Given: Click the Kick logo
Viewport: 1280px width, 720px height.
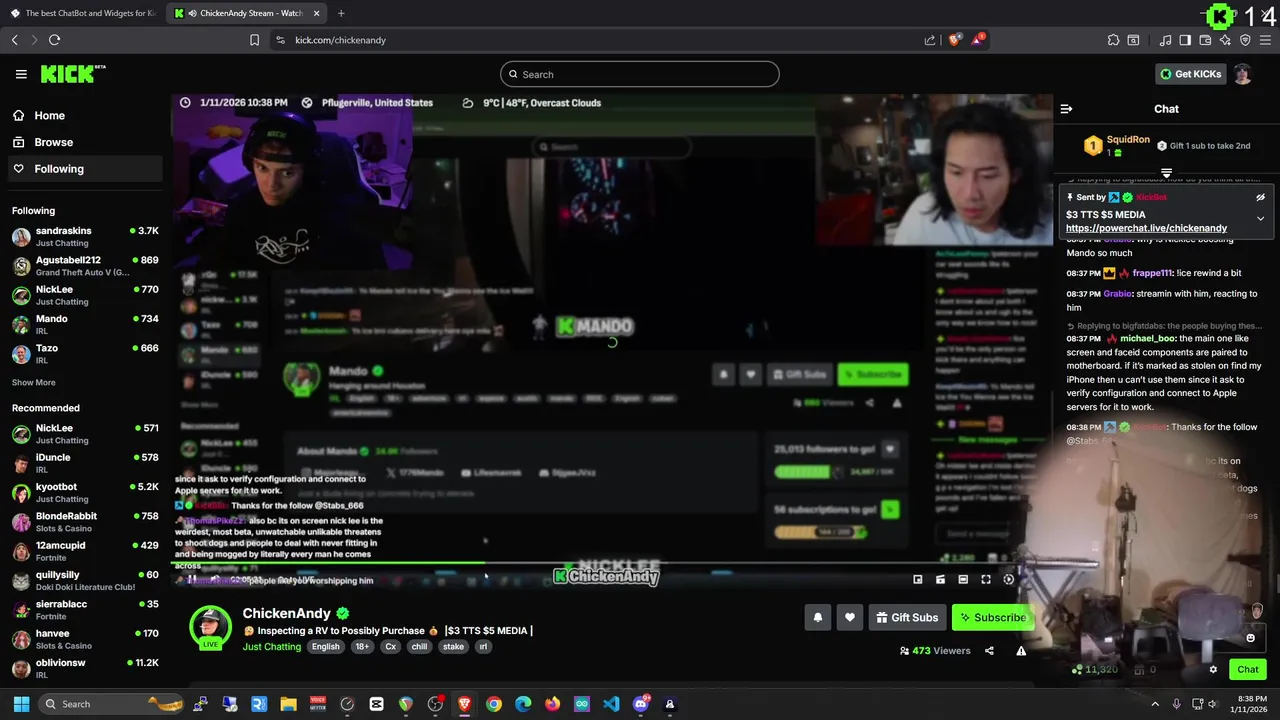Looking at the screenshot, I should (x=72, y=74).
